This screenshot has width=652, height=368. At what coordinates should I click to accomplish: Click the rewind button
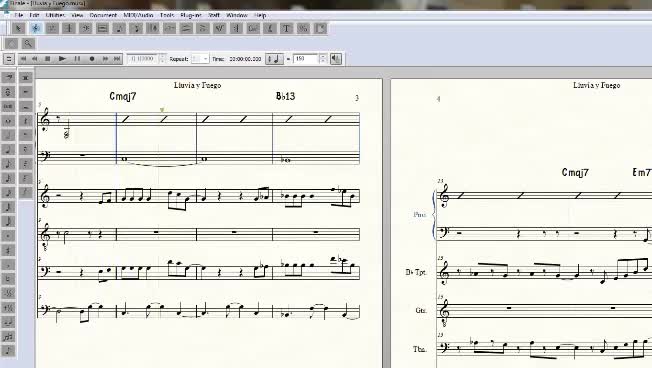35,59
